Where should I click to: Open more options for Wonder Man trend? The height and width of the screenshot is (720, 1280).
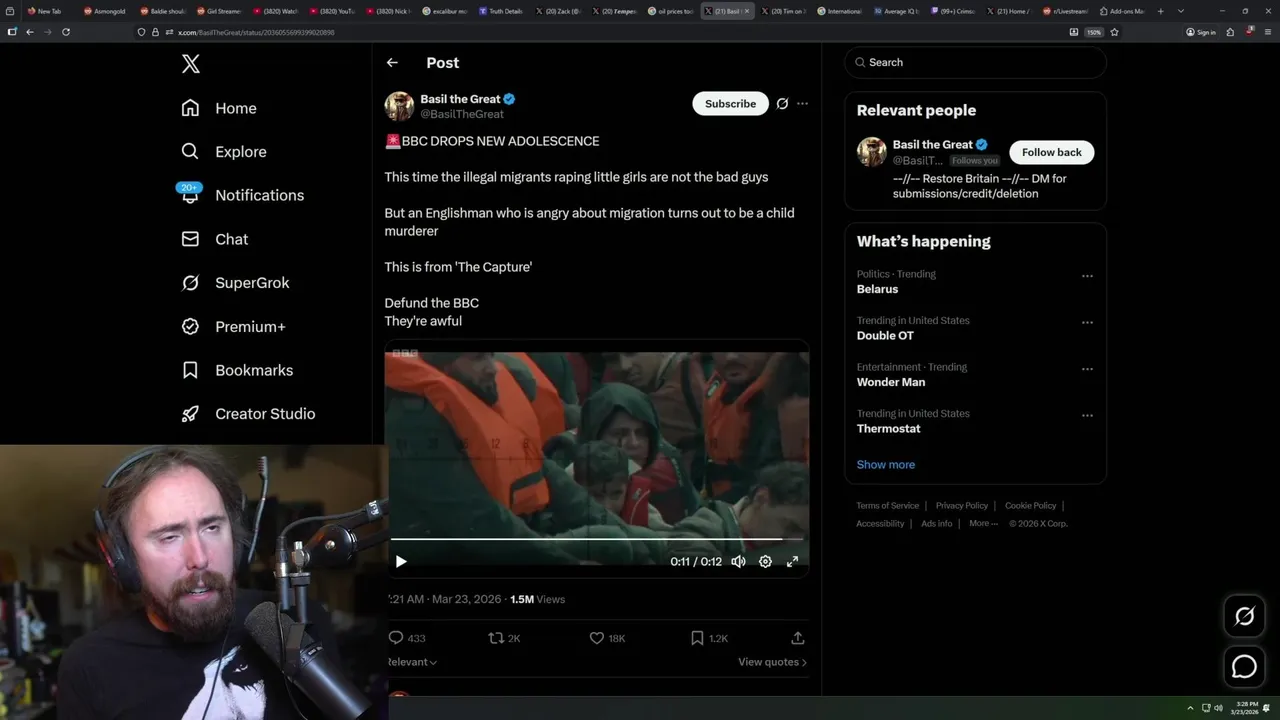tap(1087, 369)
